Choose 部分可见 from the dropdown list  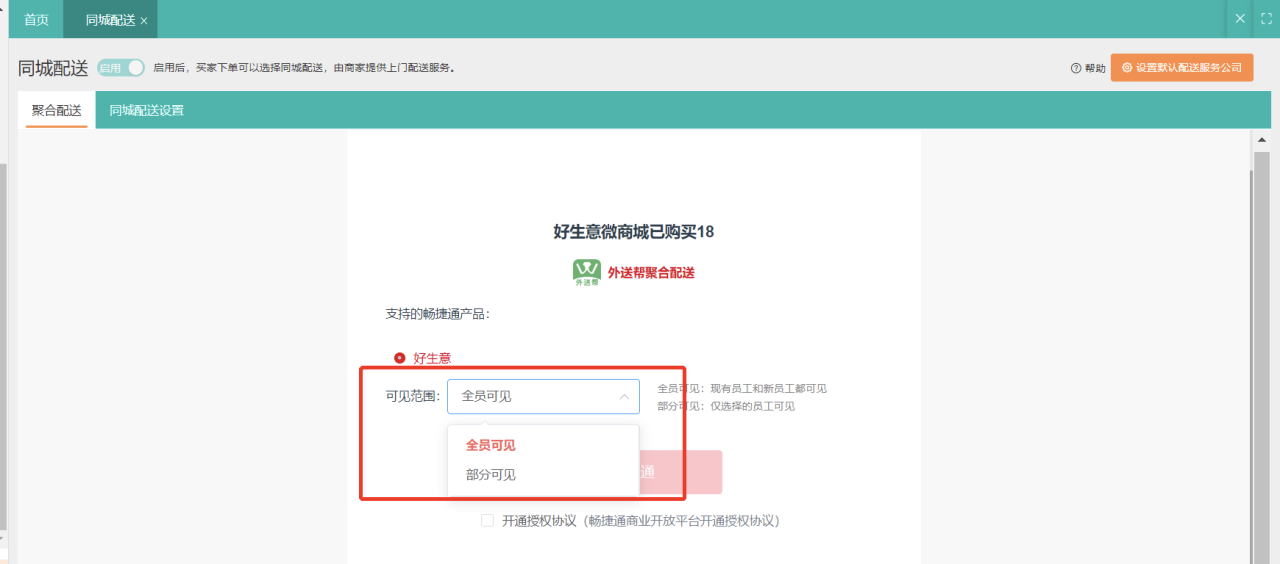491,475
